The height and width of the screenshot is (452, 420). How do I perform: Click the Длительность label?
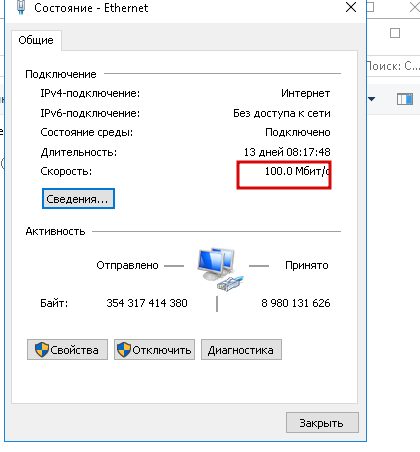(79, 152)
